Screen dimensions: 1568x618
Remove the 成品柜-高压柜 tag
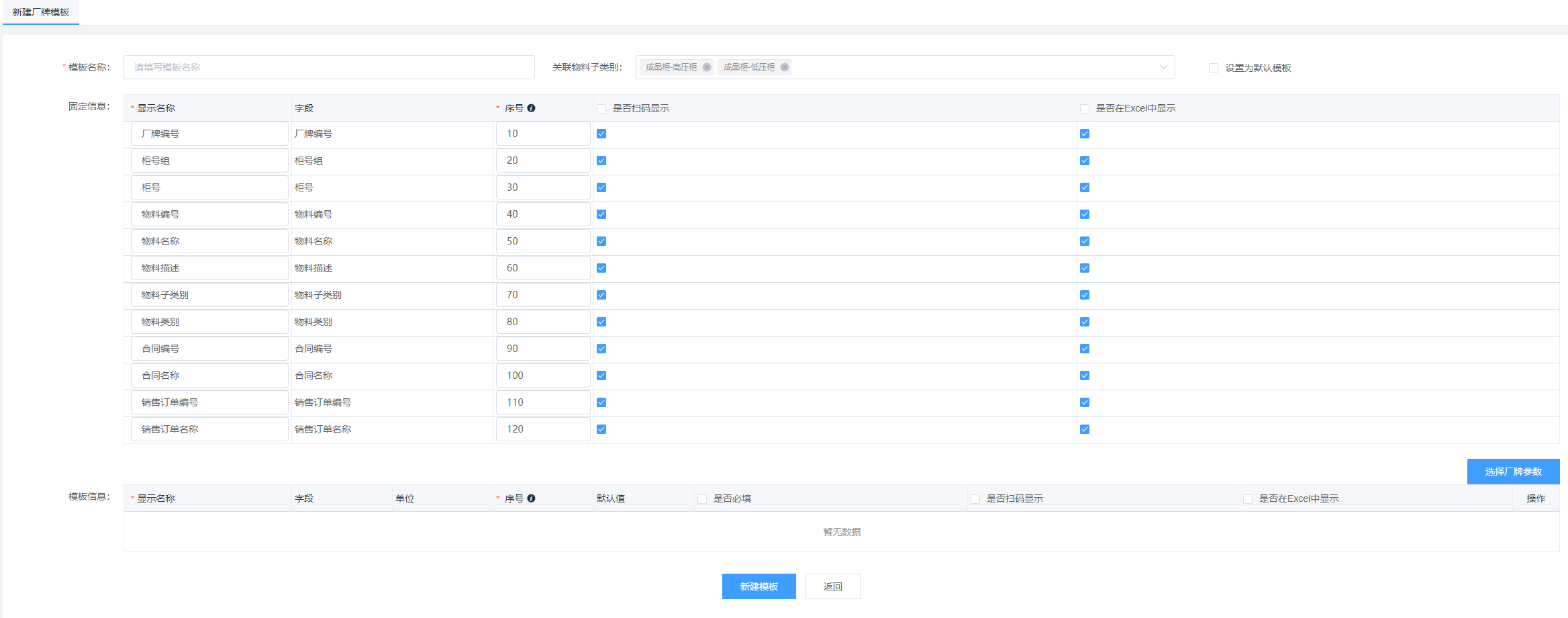click(706, 67)
